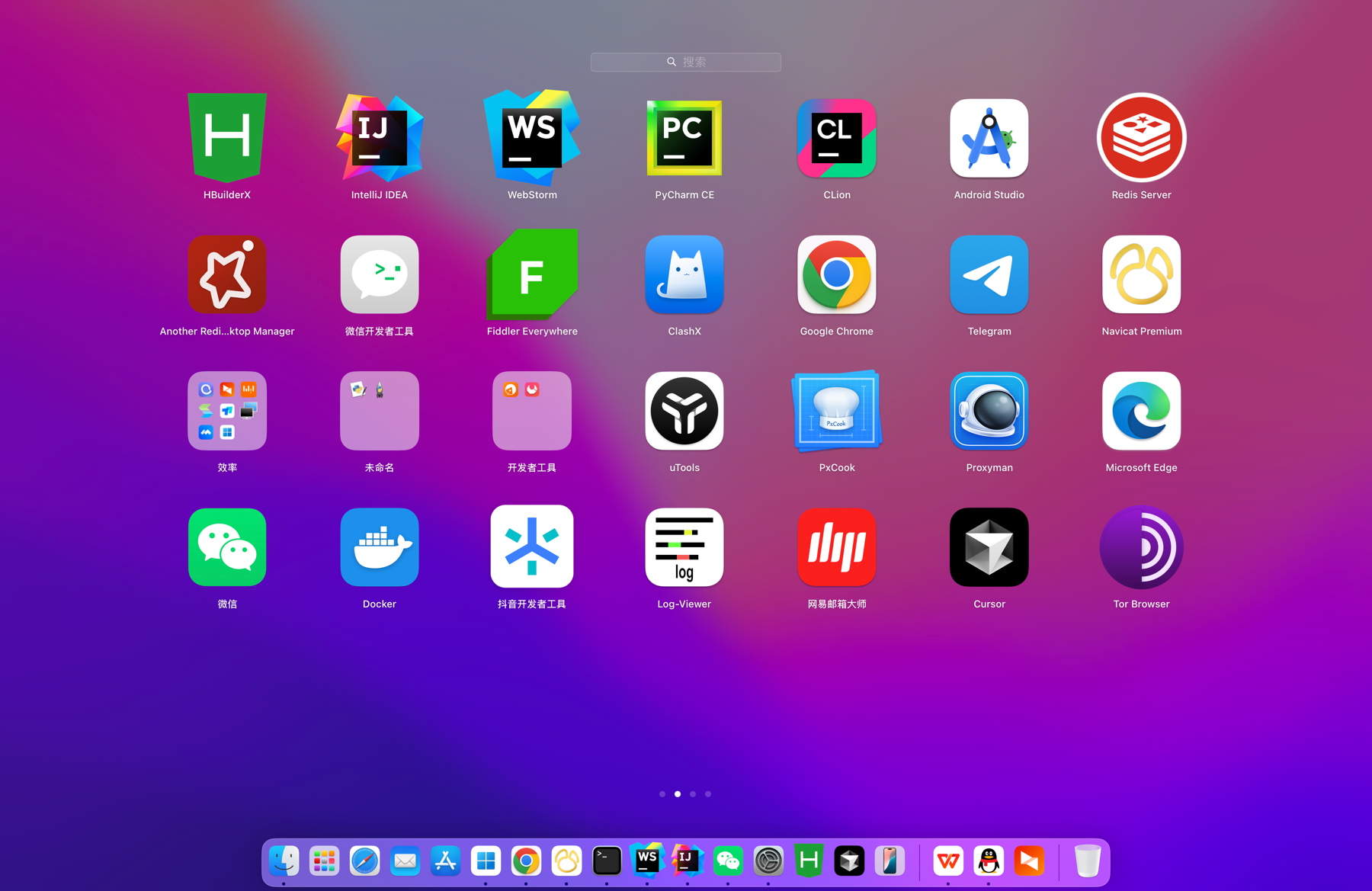This screenshot has height=891, width=1372.
Task: Go to the first Launchpad page dot
Action: pyautogui.click(x=662, y=794)
